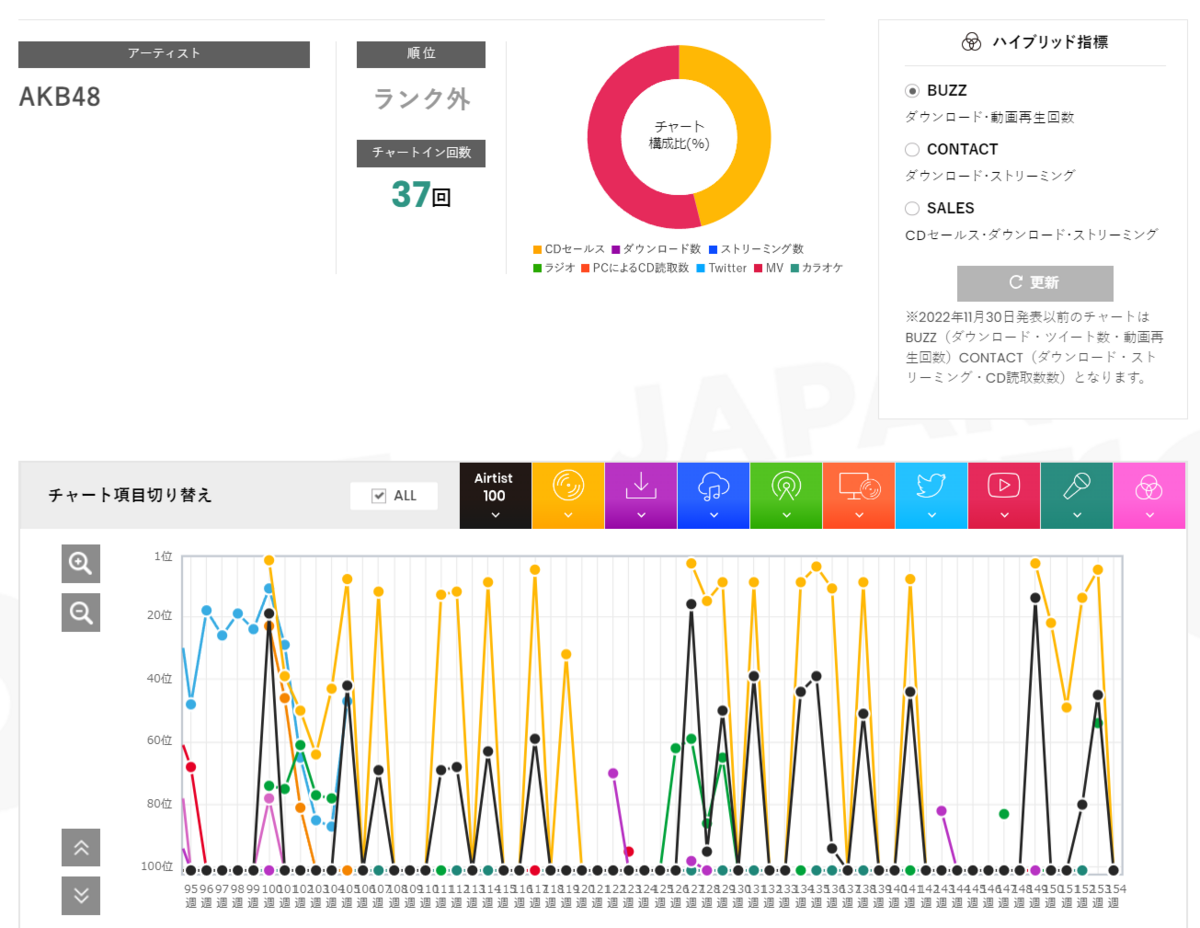Click the 40位 axis label
This screenshot has width=1200, height=928.
point(160,678)
